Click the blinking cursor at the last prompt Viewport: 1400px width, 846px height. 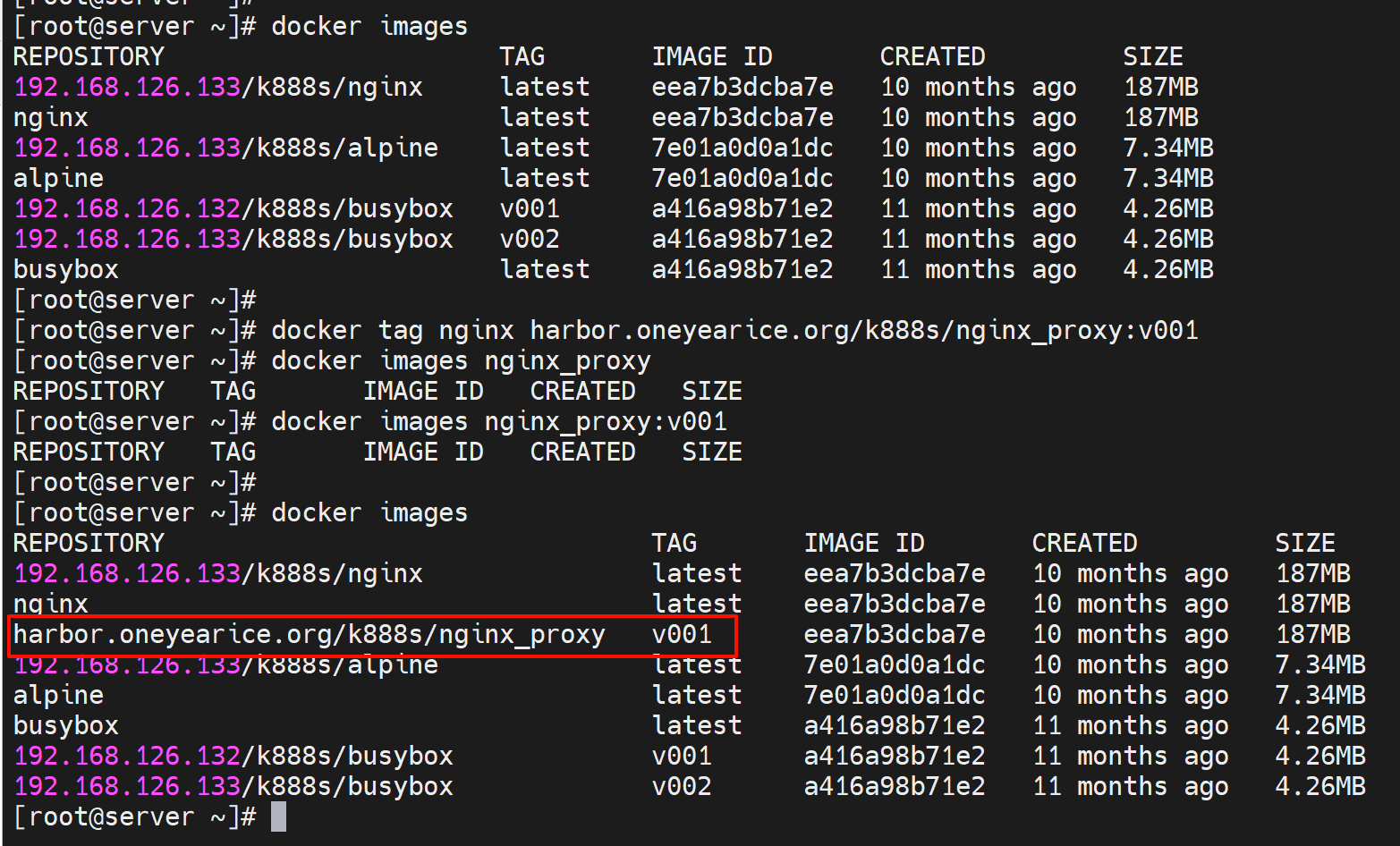tap(278, 816)
